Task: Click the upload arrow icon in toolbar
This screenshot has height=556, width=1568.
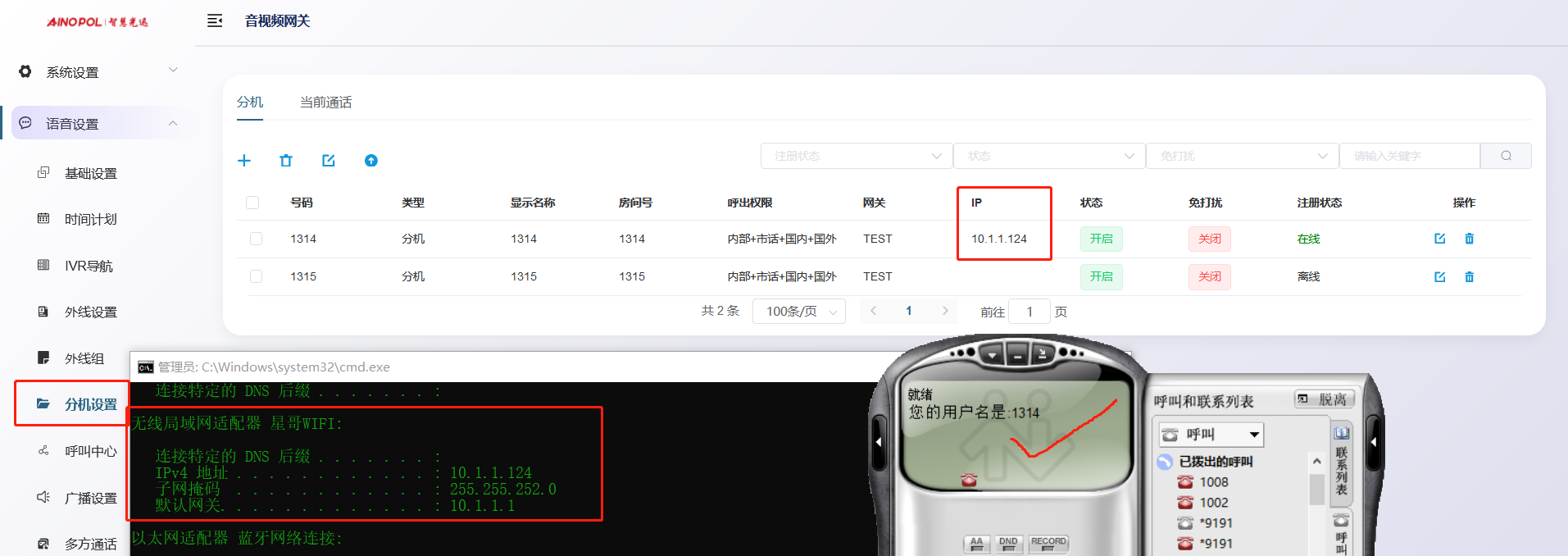Action: (371, 161)
